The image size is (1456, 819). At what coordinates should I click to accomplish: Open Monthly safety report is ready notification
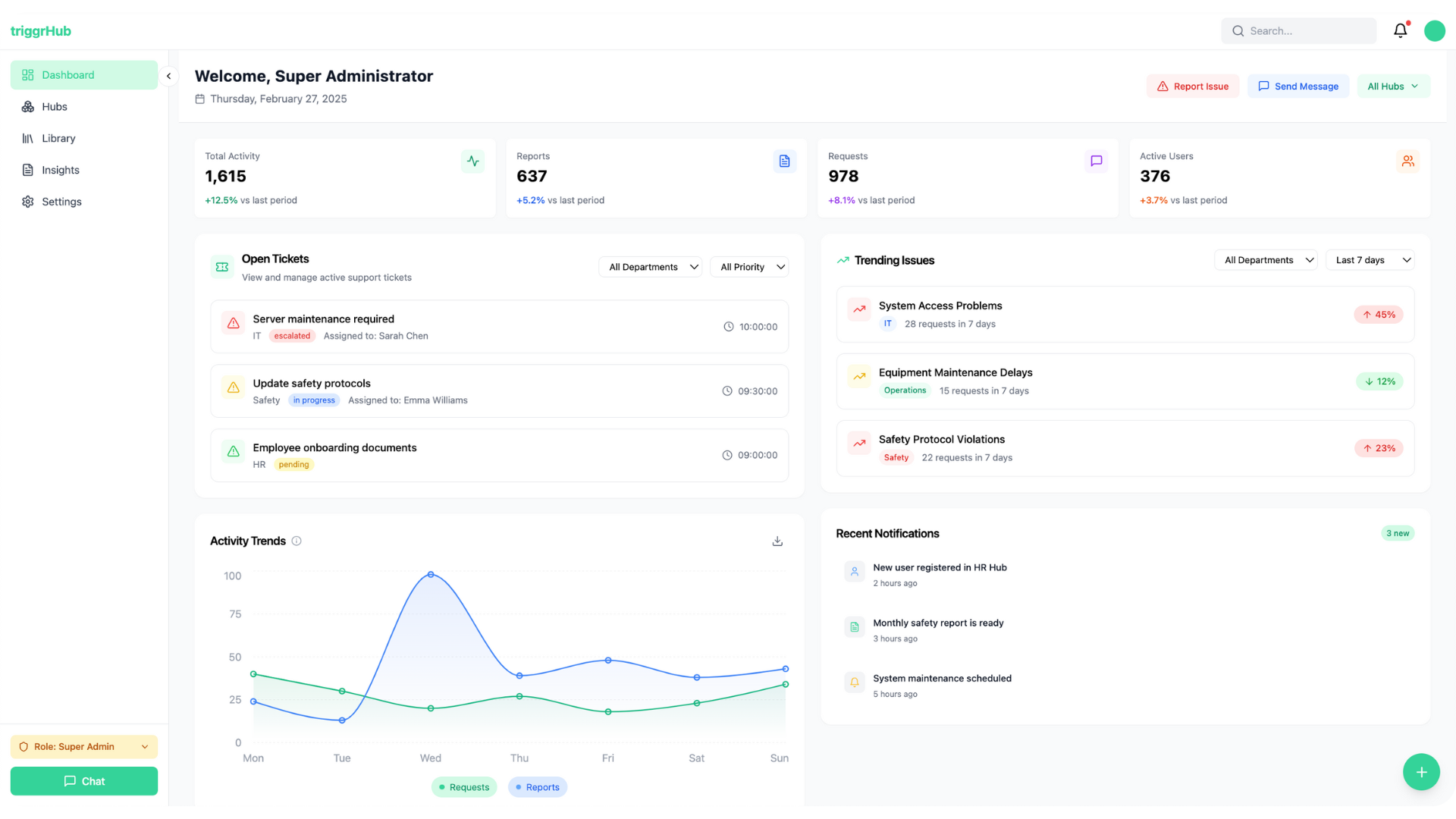coord(1125,630)
